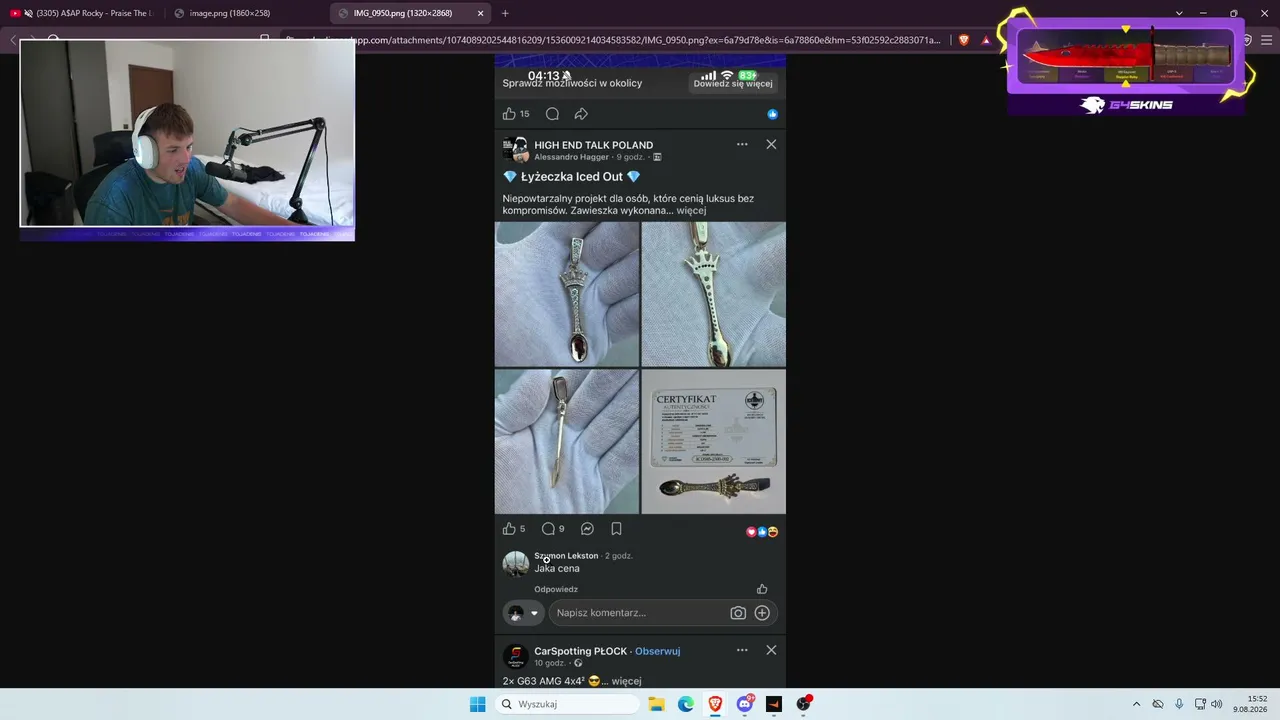Open the volume tray icon
The width and height of the screenshot is (1280, 720).
point(1217,704)
